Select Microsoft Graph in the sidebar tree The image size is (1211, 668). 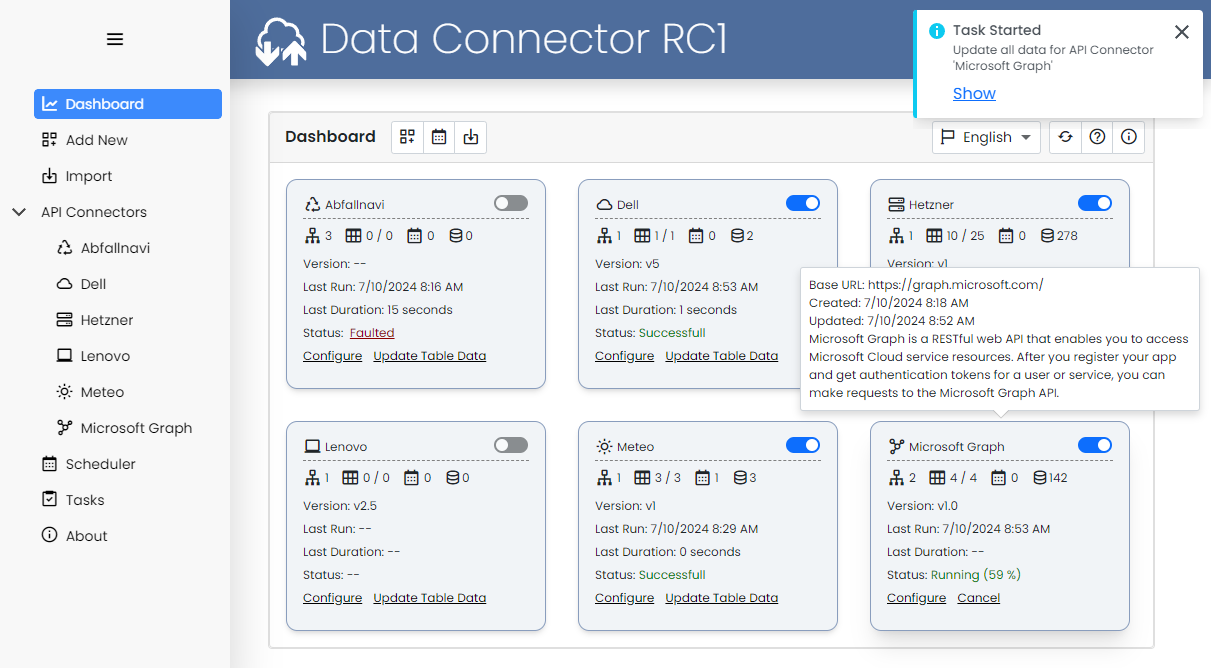click(136, 428)
